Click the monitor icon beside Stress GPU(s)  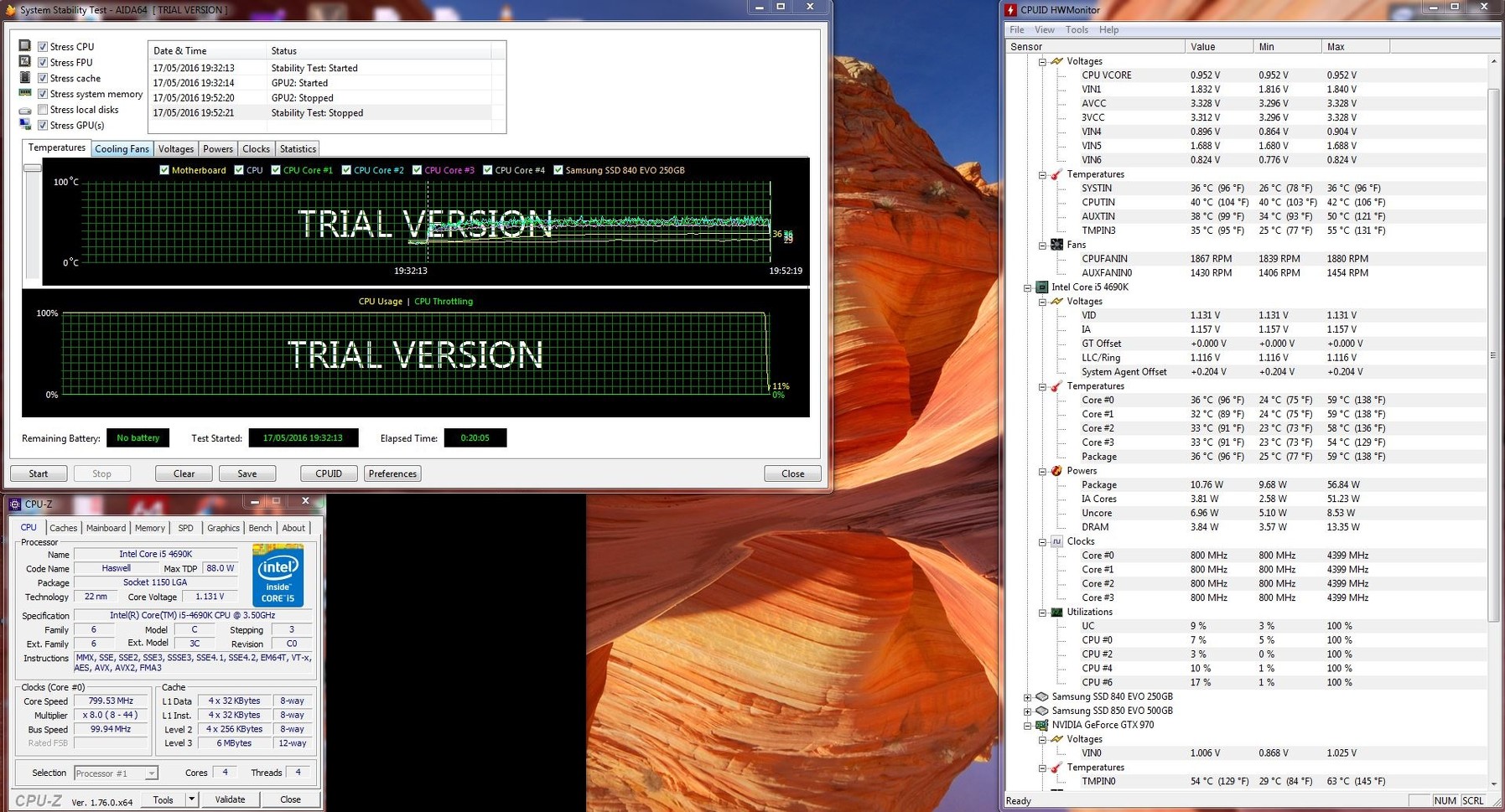[x=25, y=125]
